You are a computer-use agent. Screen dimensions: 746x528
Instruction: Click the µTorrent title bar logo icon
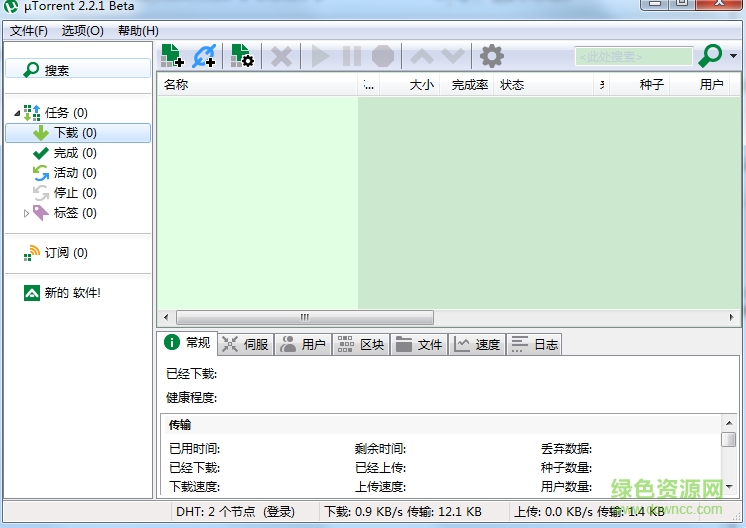tap(10, 6)
